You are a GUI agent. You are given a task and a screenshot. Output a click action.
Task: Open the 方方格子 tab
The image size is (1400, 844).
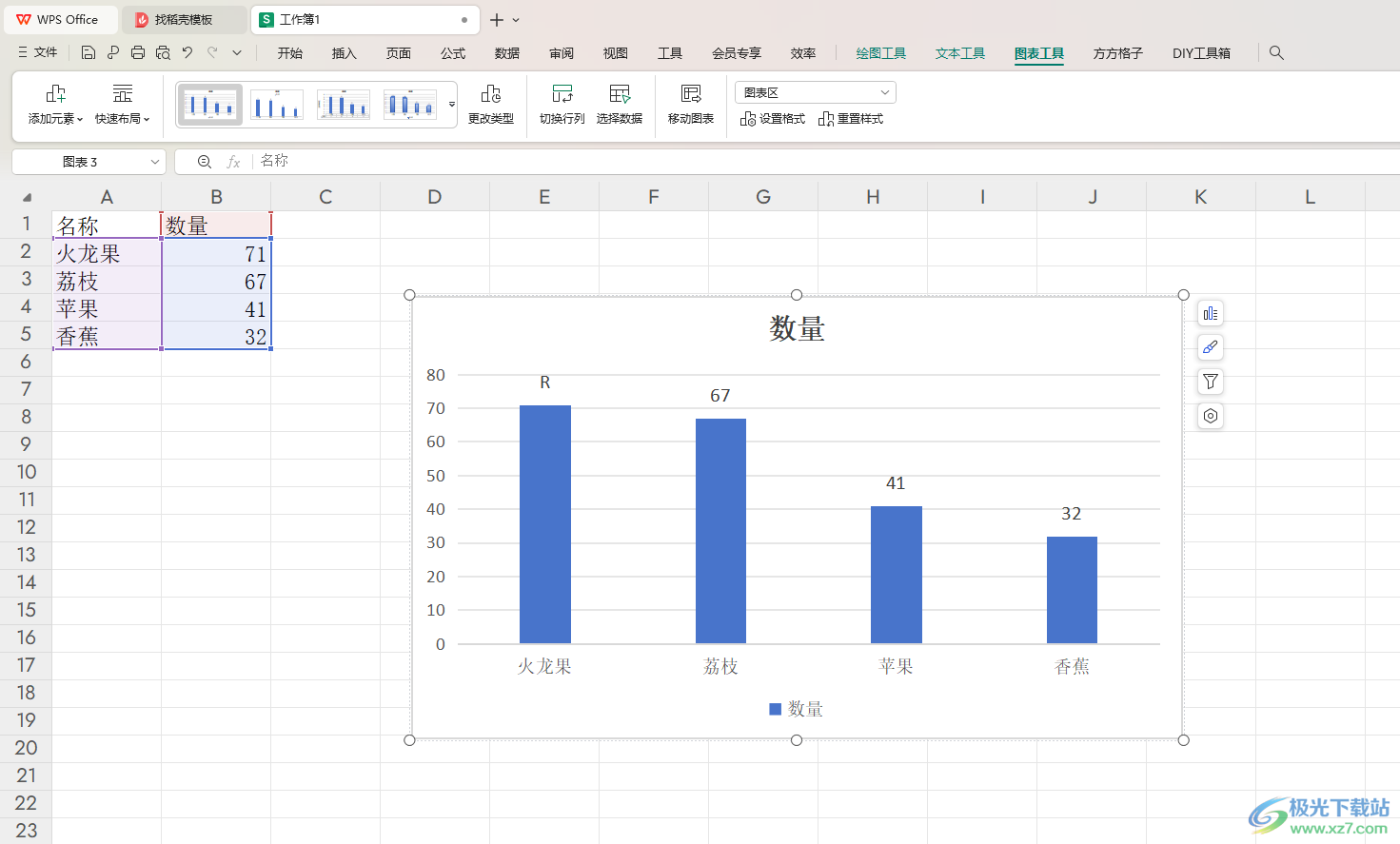click(1118, 53)
